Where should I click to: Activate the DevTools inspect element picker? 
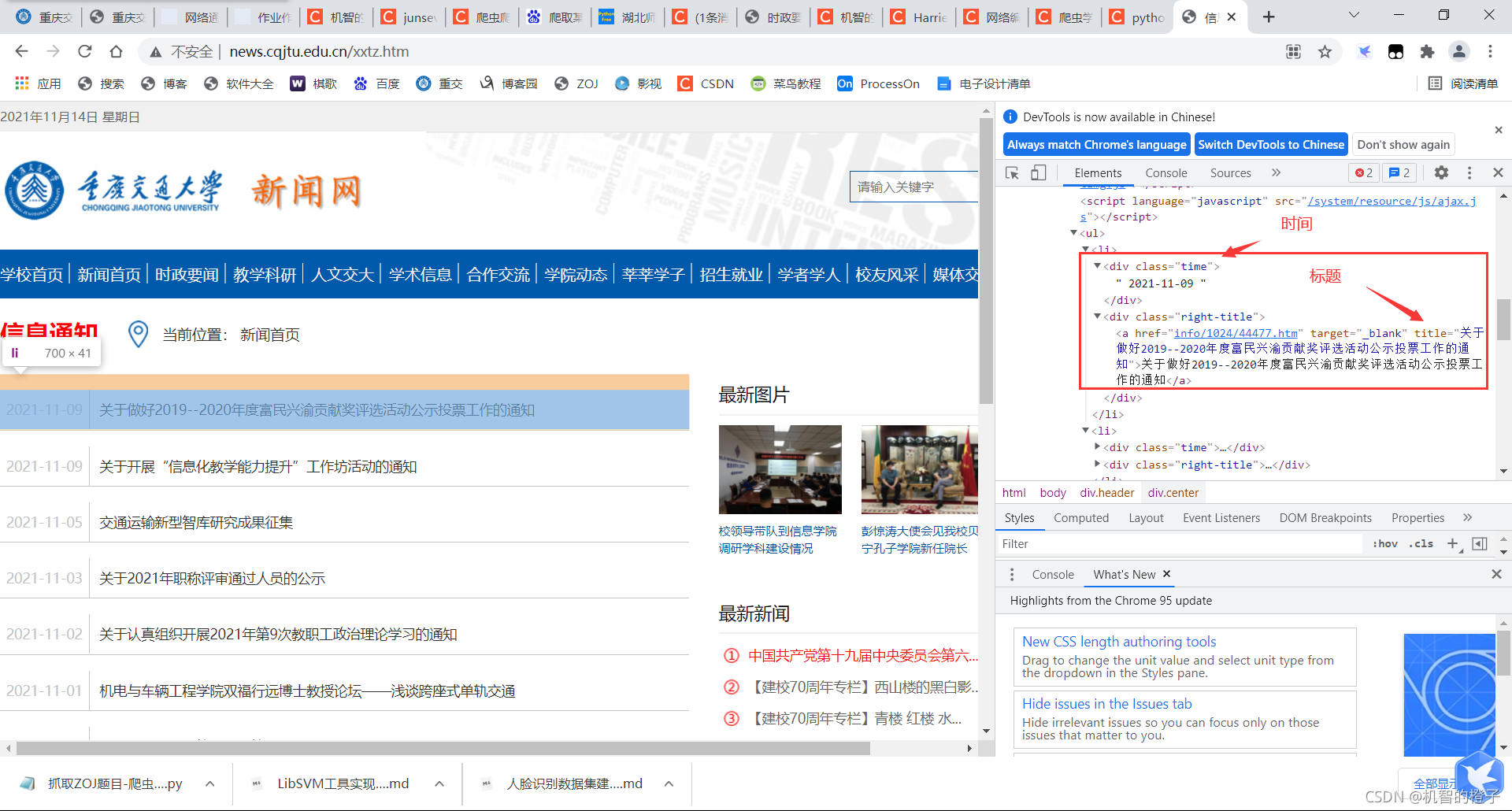pos(1013,172)
